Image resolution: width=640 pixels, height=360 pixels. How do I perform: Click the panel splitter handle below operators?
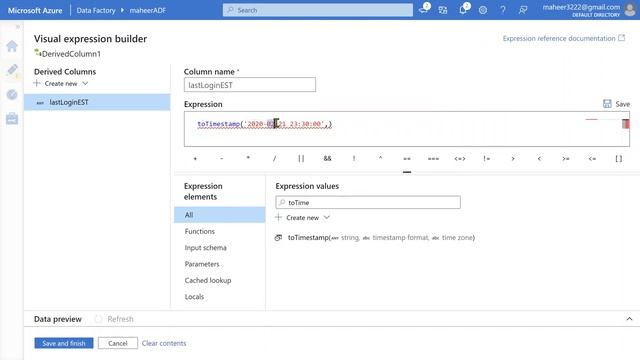[x=407, y=172]
